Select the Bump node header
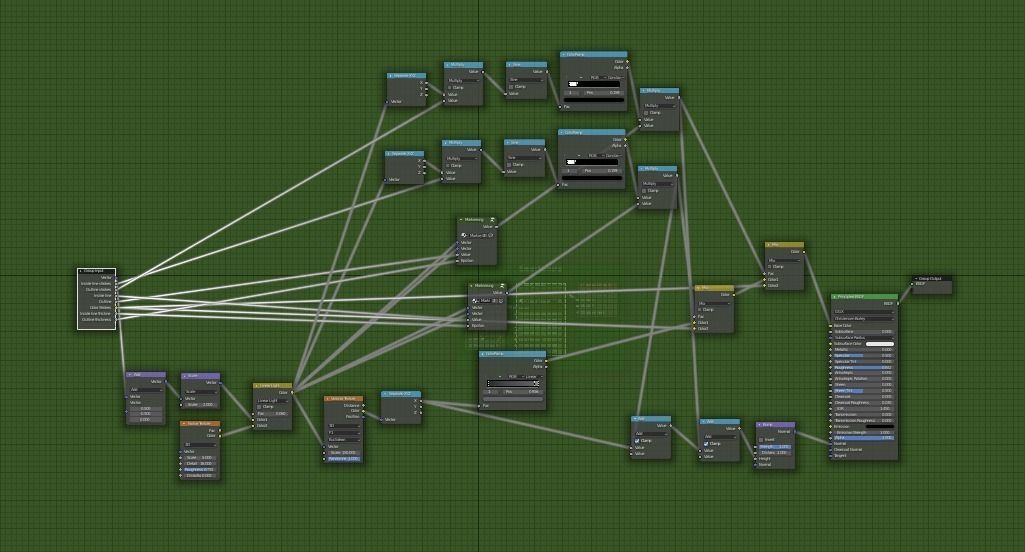1025x552 pixels. point(776,424)
